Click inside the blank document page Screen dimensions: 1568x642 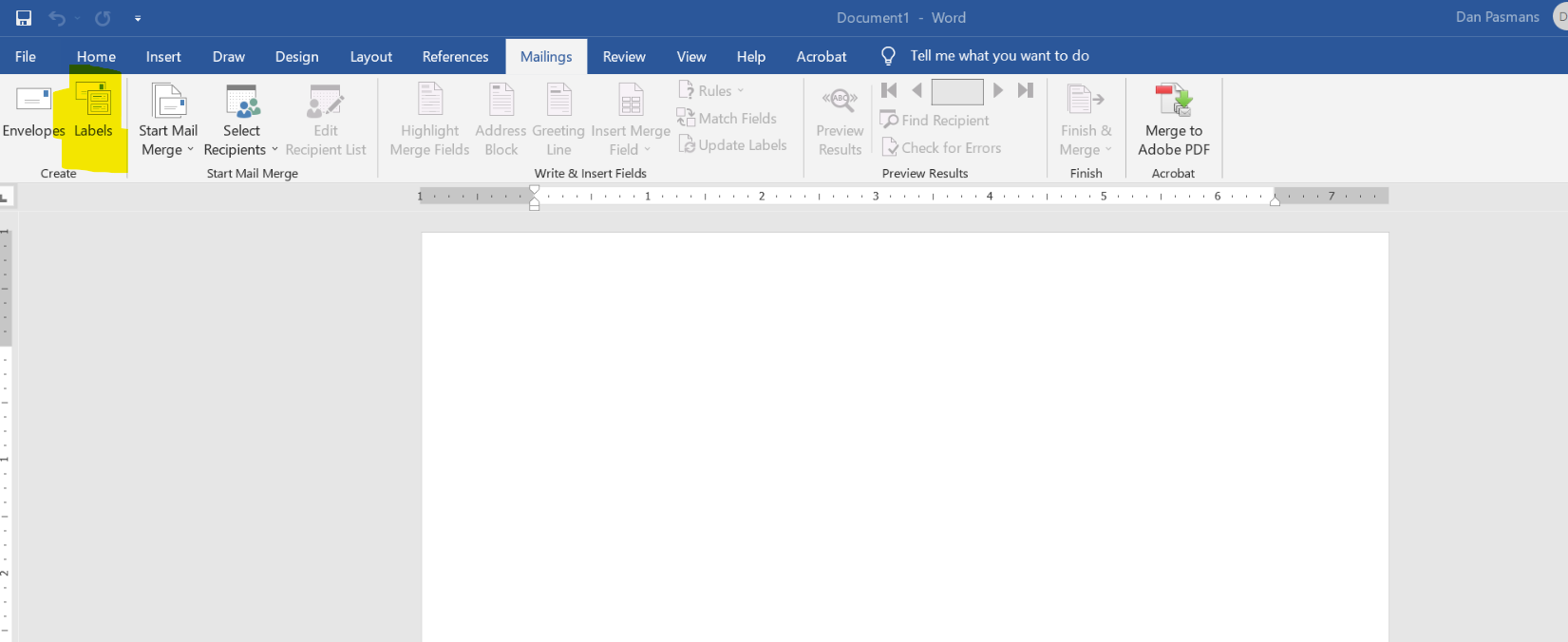(x=905, y=437)
